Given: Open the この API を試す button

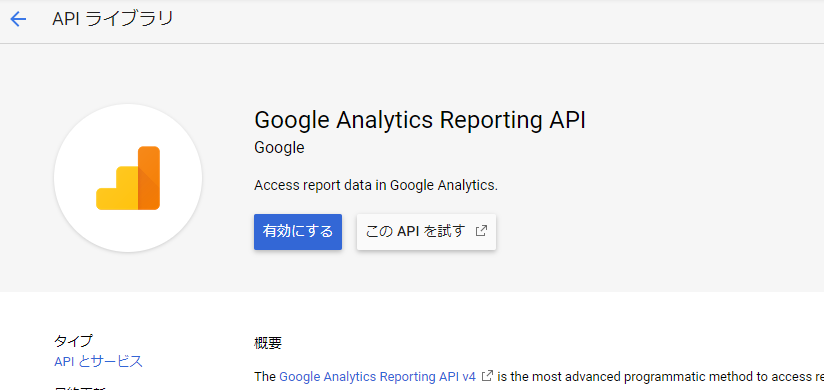Looking at the screenshot, I should click(426, 232).
